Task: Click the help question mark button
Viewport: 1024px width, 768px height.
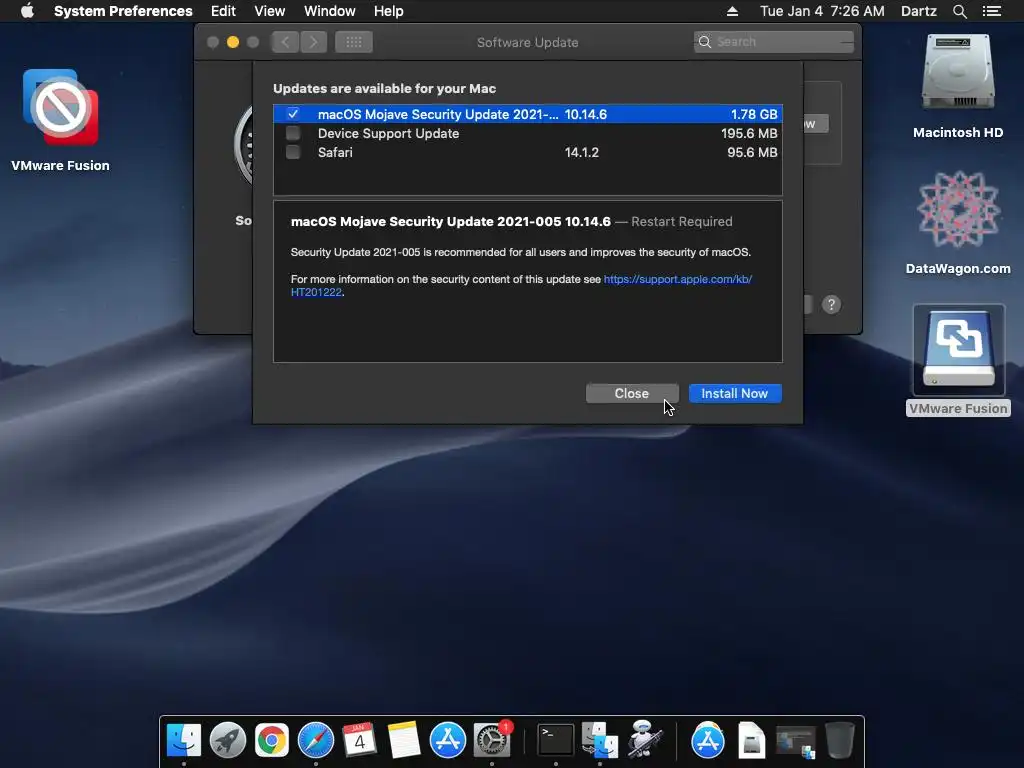Action: click(x=831, y=304)
